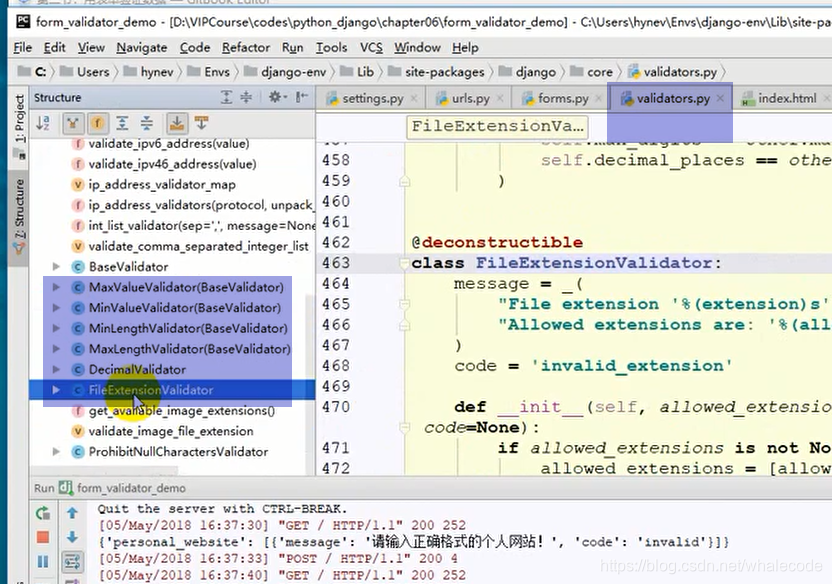832x584 pixels.
Task: Expand ProhibitNullCharactersValidator class node
Action: pyautogui.click(x=56, y=451)
